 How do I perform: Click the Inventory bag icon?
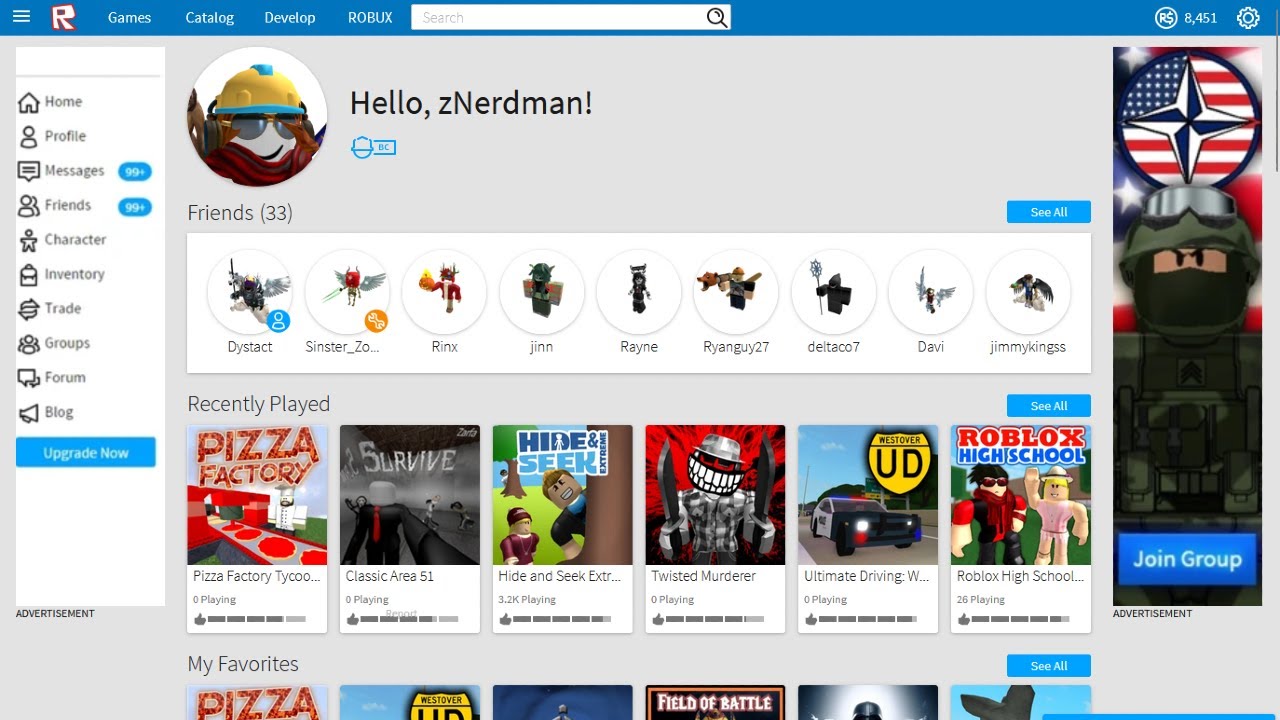[29, 274]
